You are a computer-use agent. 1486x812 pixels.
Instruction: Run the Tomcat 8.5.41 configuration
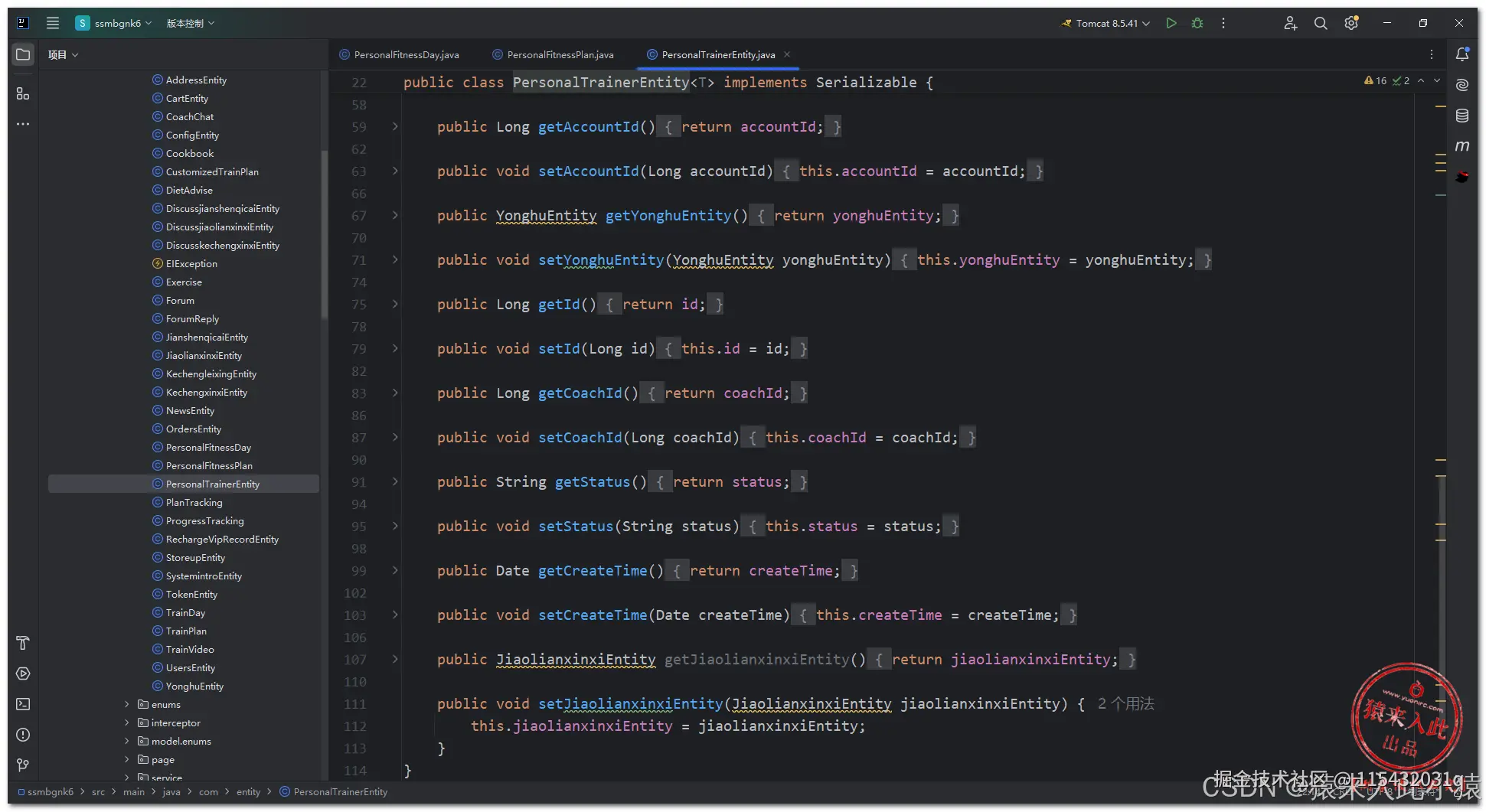(x=1171, y=23)
